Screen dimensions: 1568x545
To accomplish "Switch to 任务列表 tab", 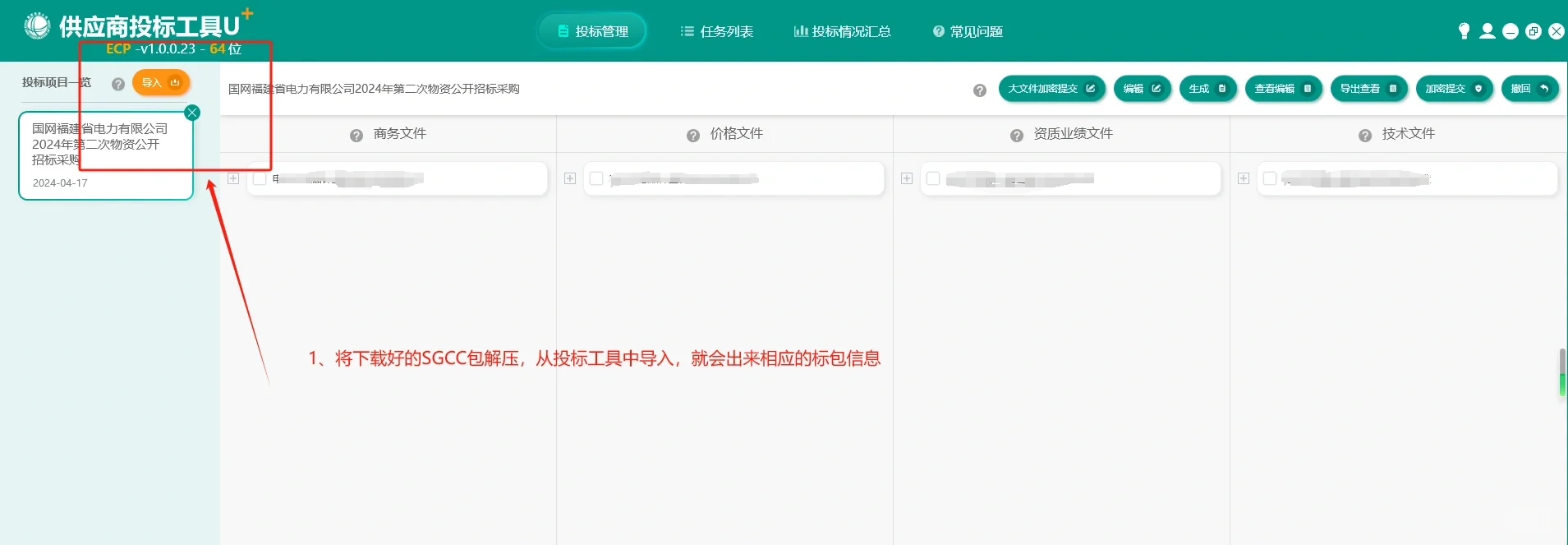I will coord(717,31).
